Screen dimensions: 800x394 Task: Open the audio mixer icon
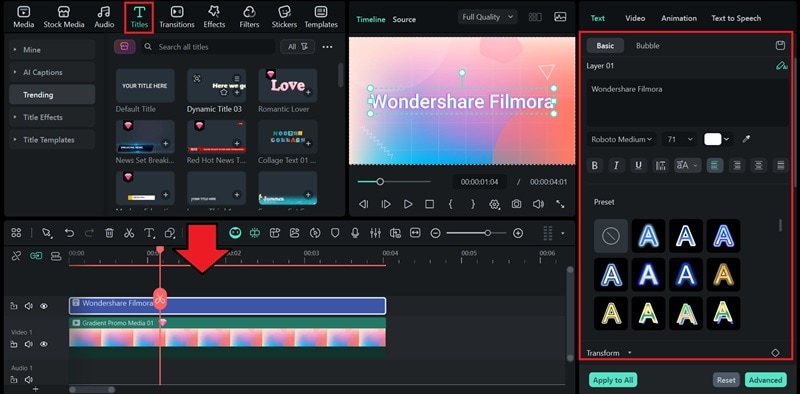tap(375, 233)
